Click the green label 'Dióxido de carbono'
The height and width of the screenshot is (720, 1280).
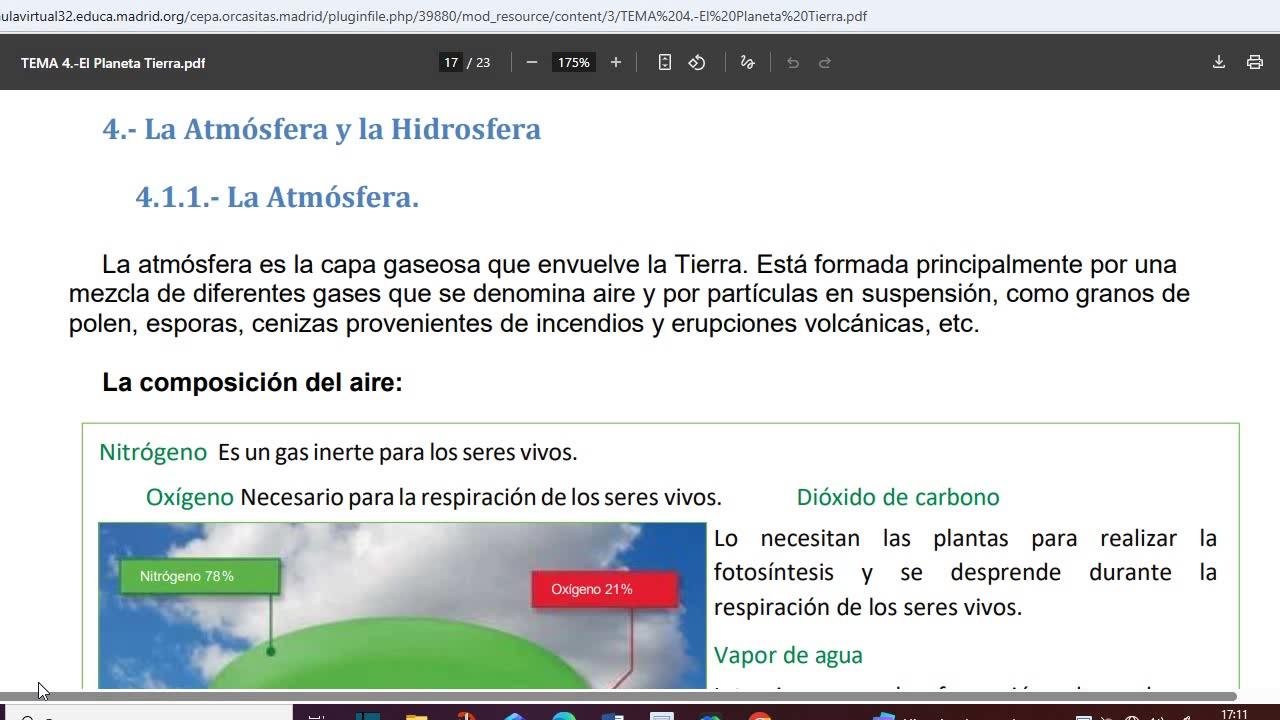(x=898, y=497)
